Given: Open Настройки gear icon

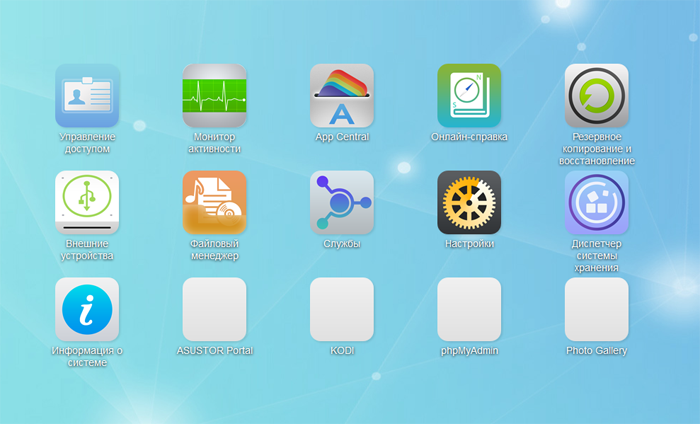Looking at the screenshot, I should [469, 202].
